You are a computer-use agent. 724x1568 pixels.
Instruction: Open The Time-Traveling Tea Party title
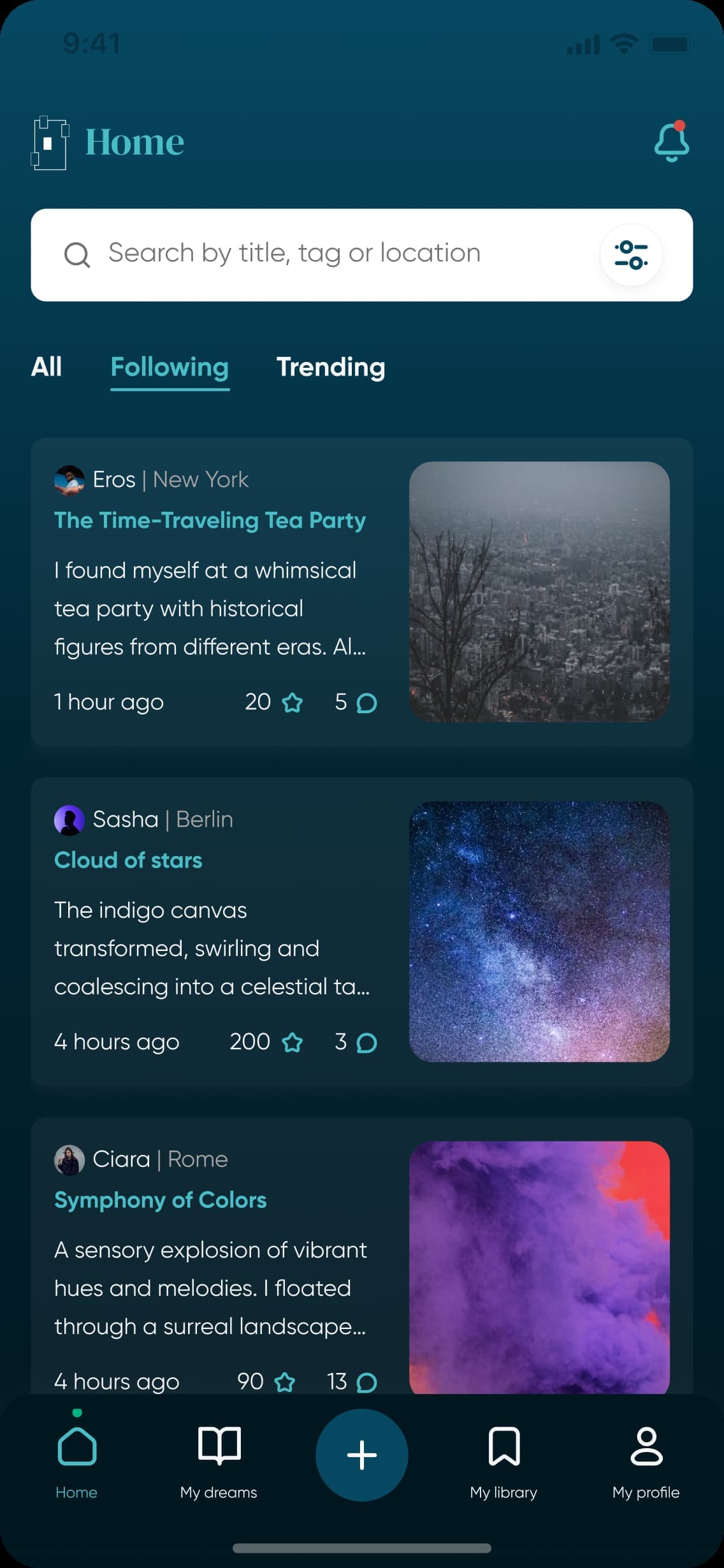210,520
